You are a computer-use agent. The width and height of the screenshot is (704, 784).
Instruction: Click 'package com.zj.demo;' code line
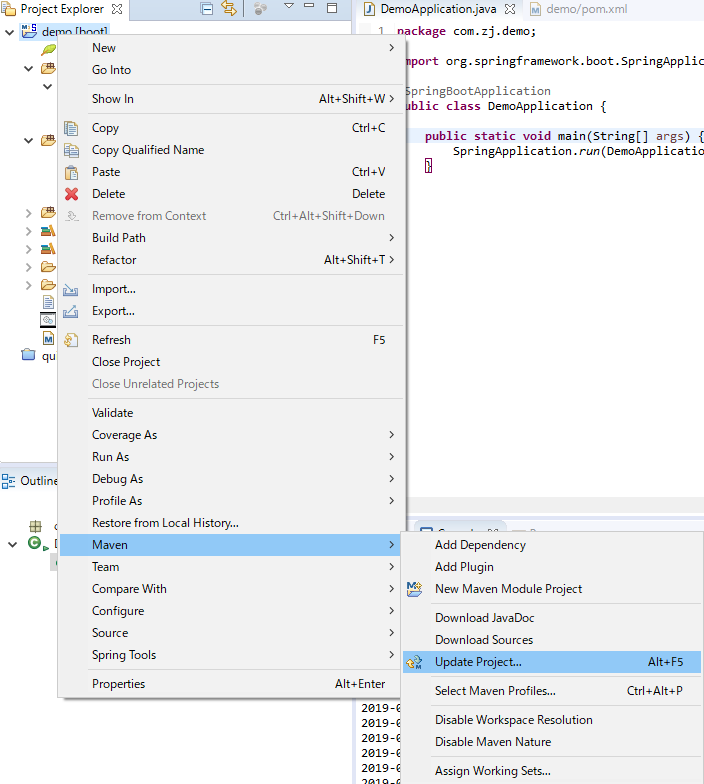[x=466, y=32]
